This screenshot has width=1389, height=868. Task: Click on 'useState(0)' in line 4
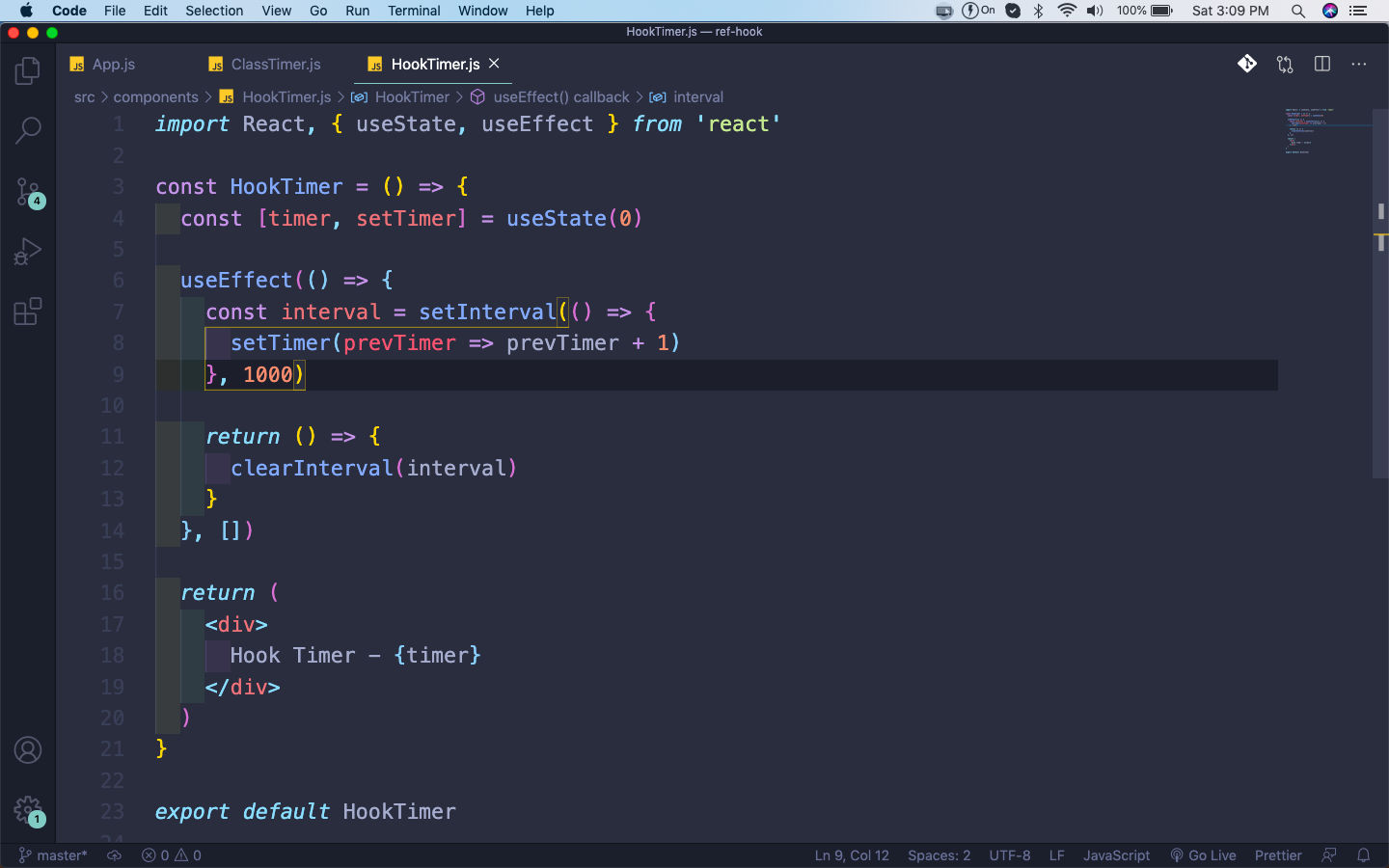pos(574,219)
